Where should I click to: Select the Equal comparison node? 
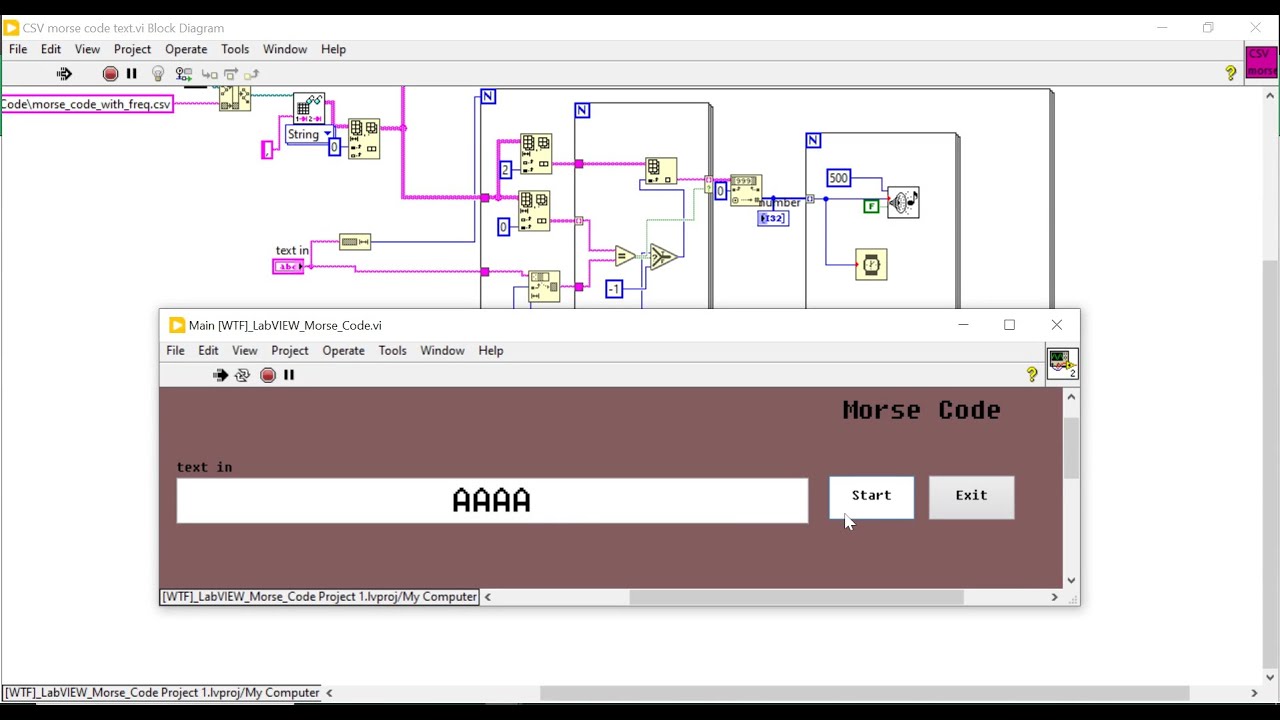point(625,257)
